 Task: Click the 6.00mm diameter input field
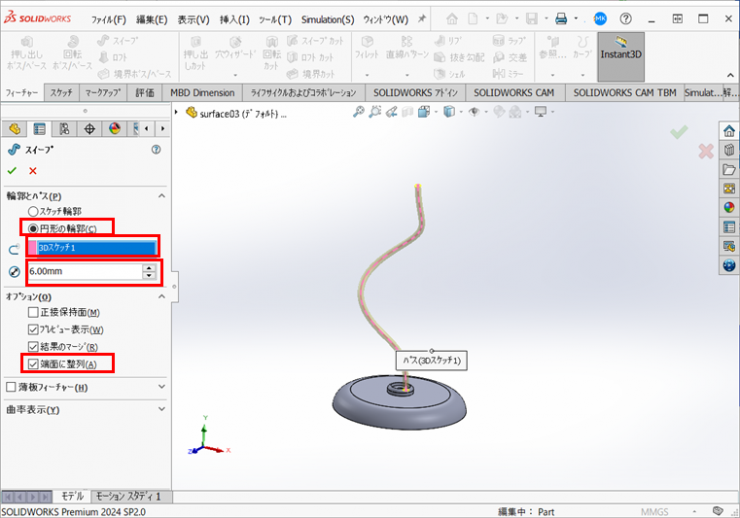click(x=84, y=271)
